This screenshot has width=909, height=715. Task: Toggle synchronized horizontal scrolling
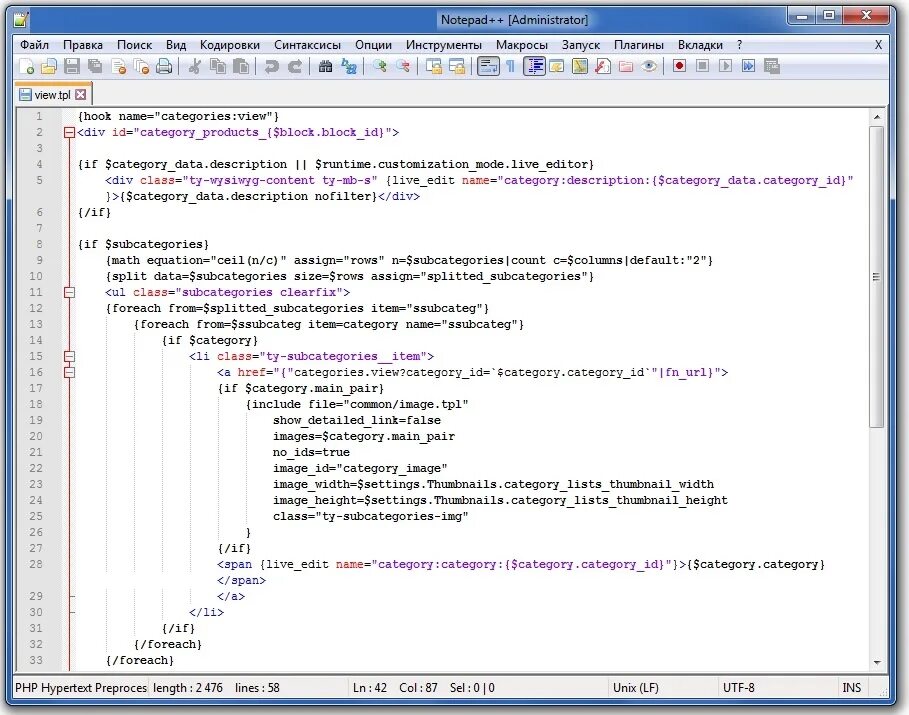457,66
